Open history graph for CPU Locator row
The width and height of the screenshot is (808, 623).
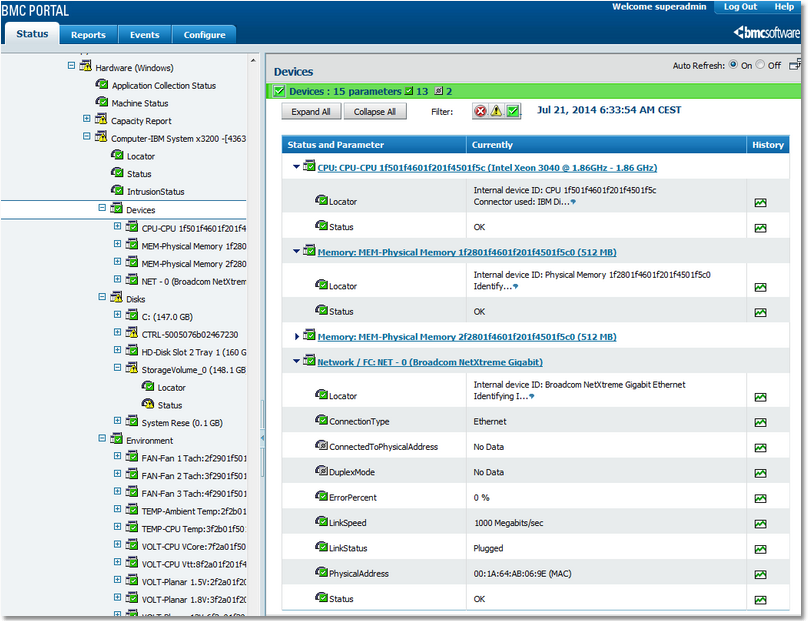click(x=760, y=202)
